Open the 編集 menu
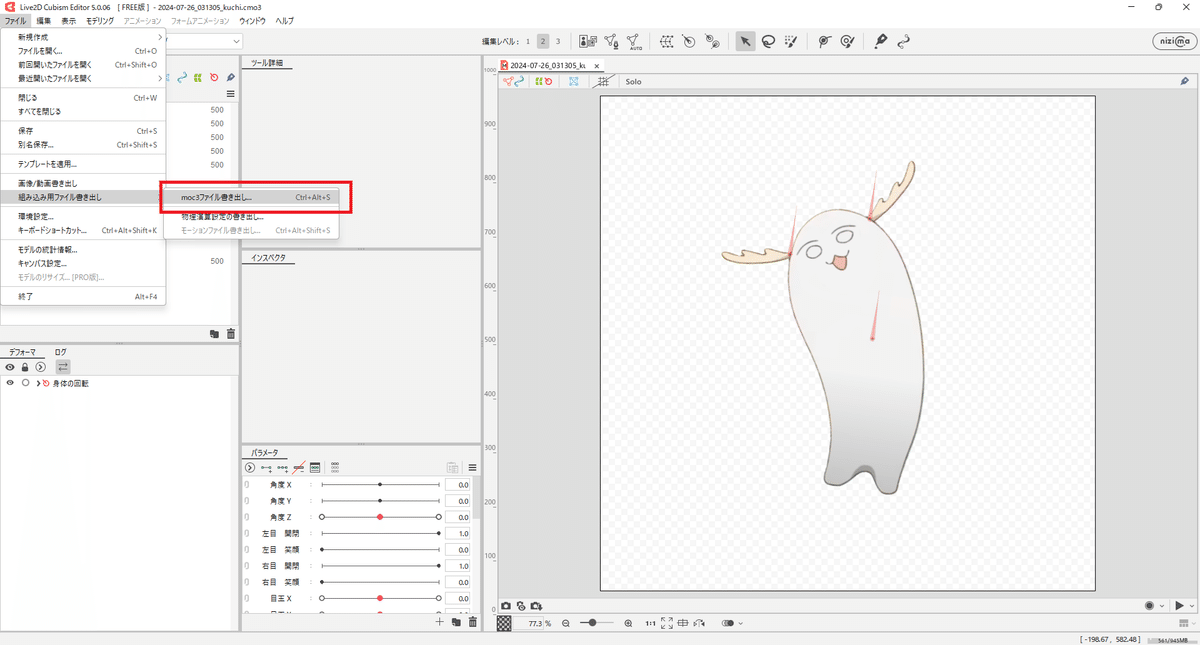 pos(44,21)
